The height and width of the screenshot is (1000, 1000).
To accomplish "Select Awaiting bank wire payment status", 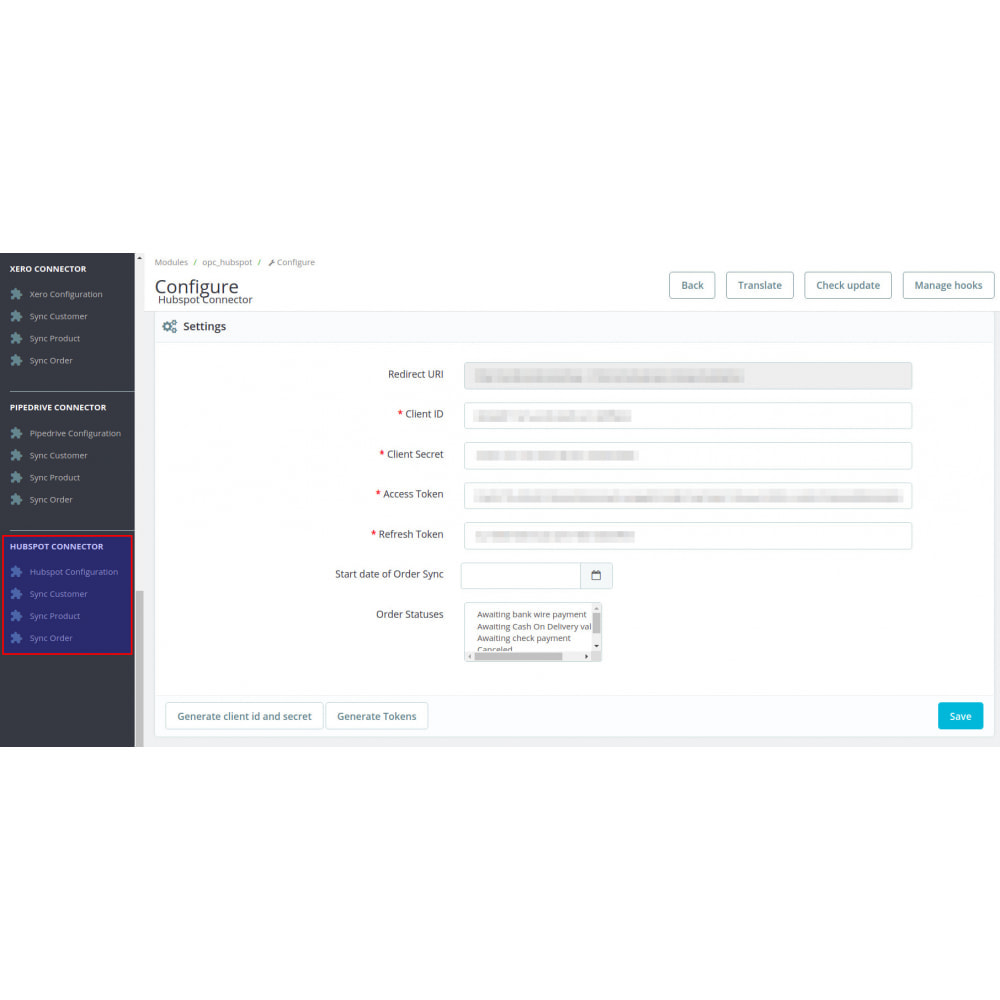I will coord(531,614).
